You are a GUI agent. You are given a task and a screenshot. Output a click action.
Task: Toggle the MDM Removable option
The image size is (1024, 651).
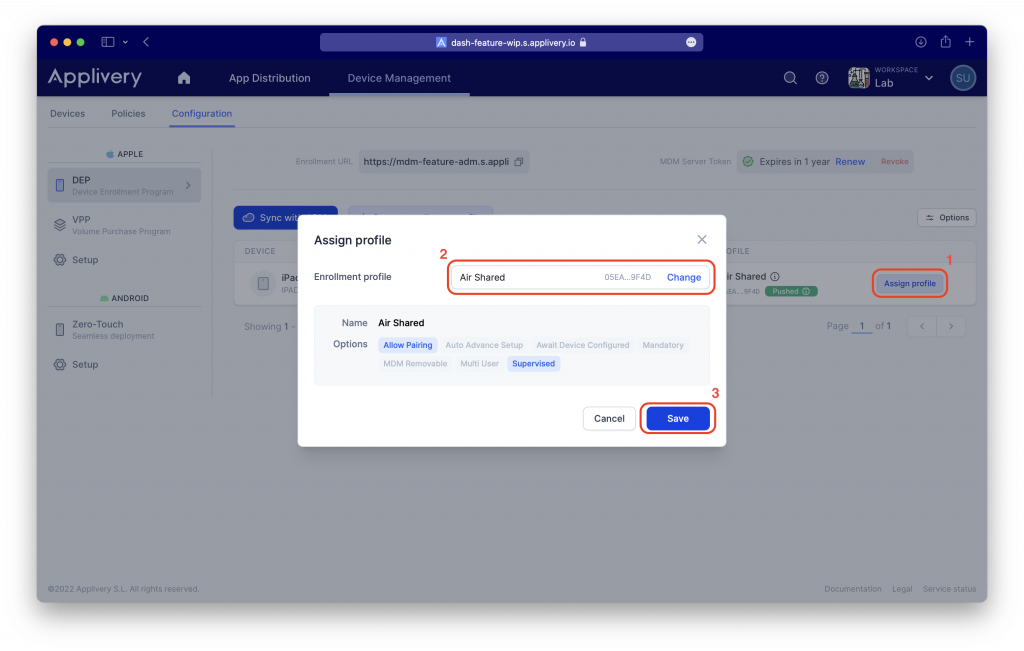(x=415, y=364)
